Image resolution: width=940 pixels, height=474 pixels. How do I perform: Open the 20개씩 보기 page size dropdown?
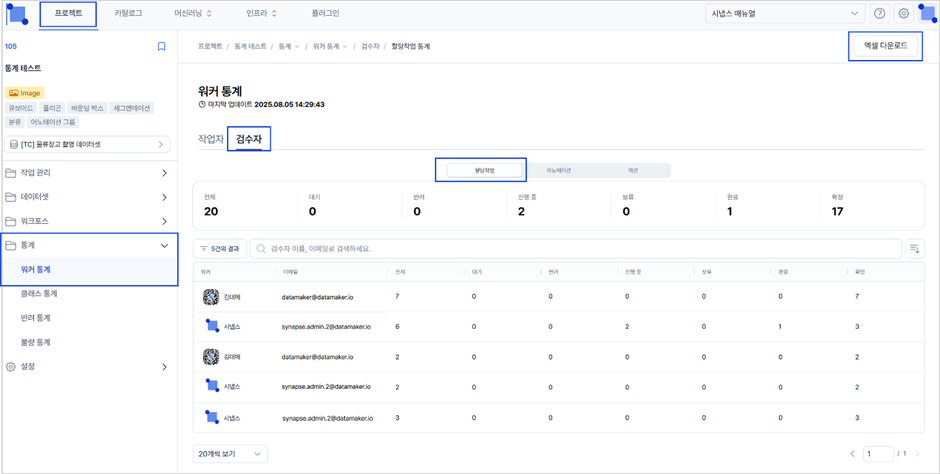pyautogui.click(x=230, y=454)
